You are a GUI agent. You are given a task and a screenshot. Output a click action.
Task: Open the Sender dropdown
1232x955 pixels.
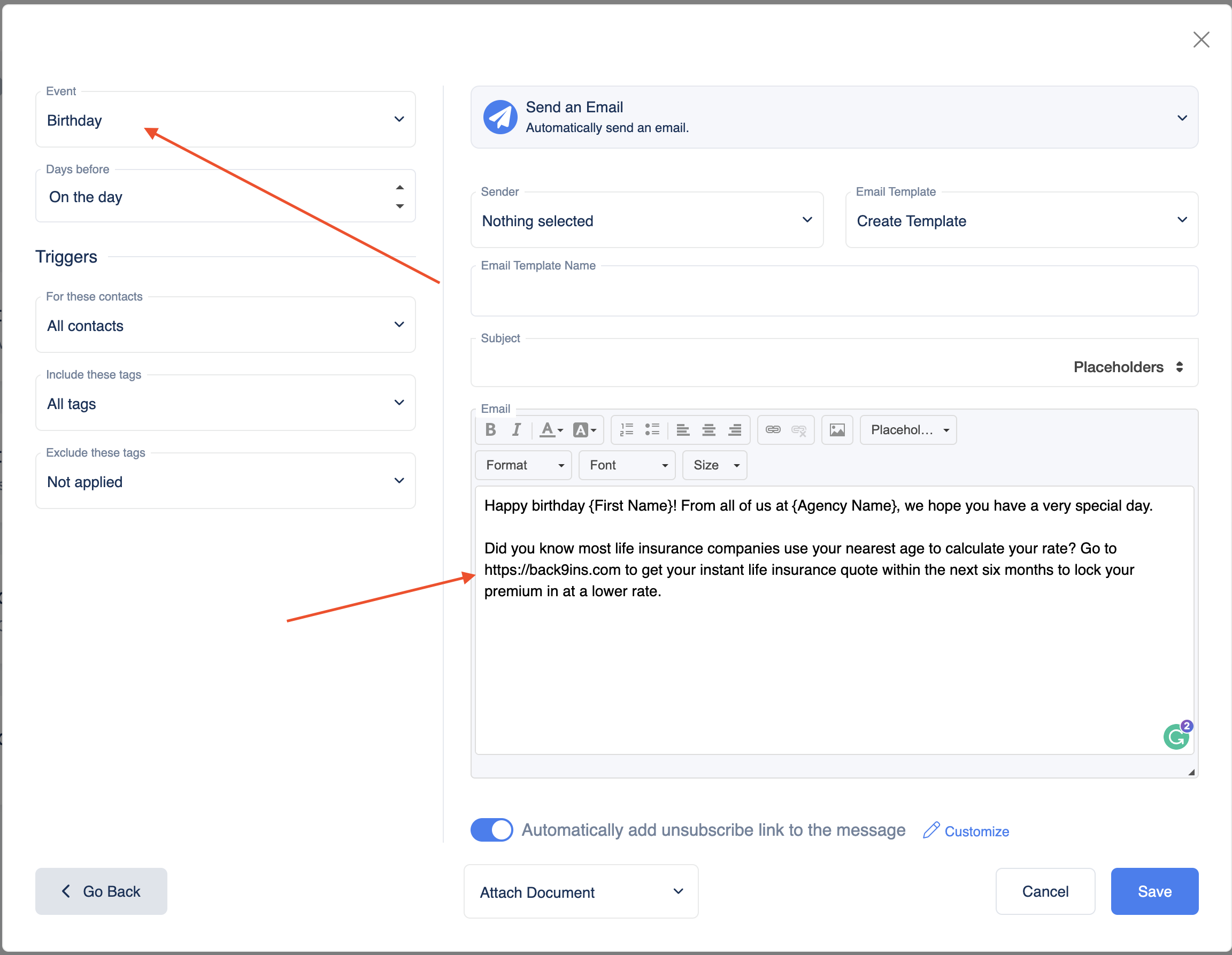646,220
